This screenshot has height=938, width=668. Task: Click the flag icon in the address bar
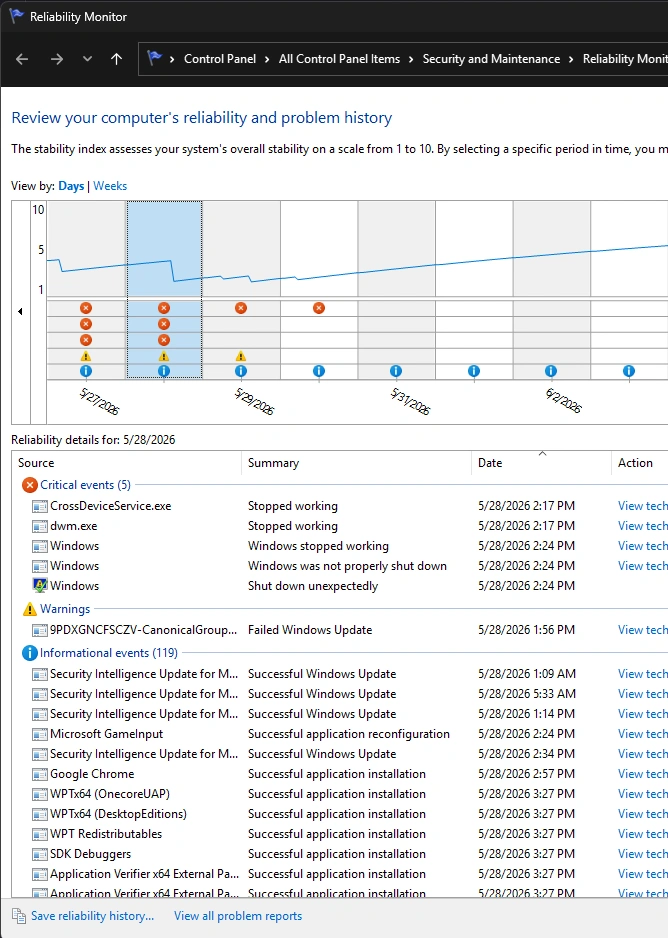154,58
